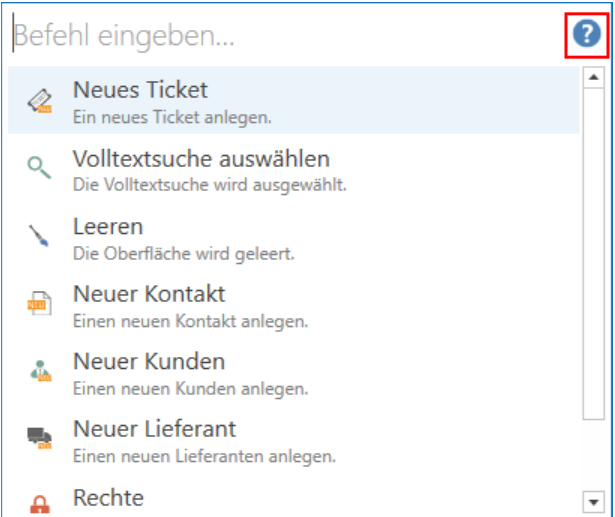Click the Neuer Lieferant truck icon
Screen dimensions: 615x517
[39, 439]
